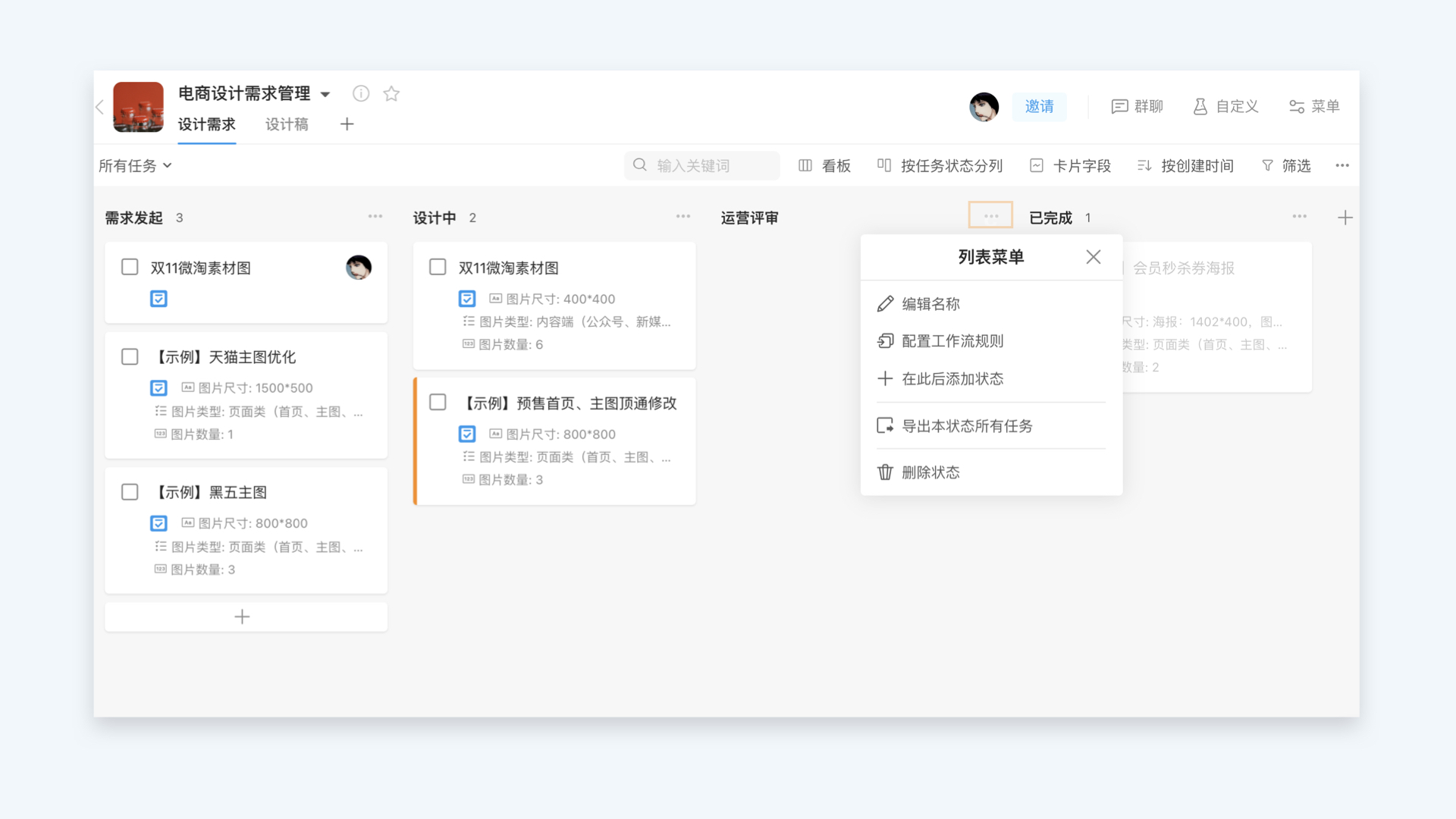Close the 列表菜单 popup
The width and height of the screenshot is (1456, 819).
[1093, 257]
